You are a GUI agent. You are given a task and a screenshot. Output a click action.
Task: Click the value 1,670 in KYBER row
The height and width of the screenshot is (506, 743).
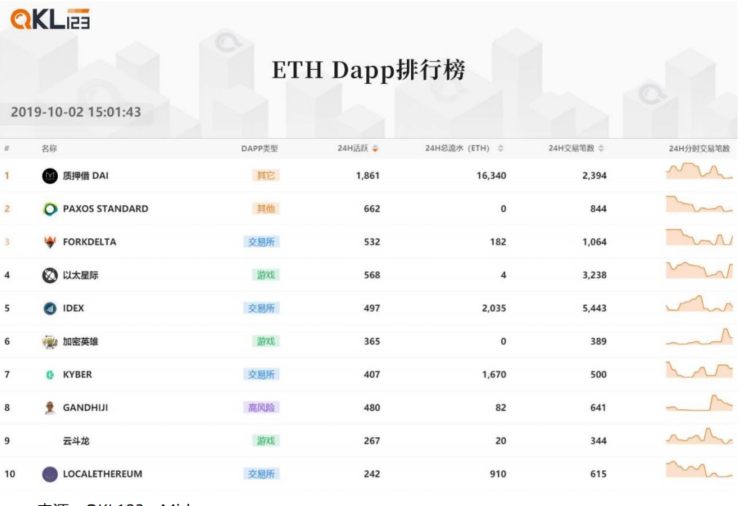pos(494,375)
